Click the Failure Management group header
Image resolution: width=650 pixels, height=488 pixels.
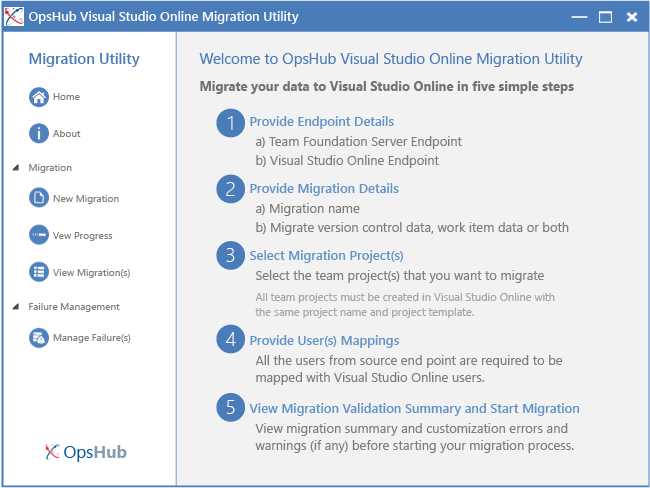(x=74, y=306)
